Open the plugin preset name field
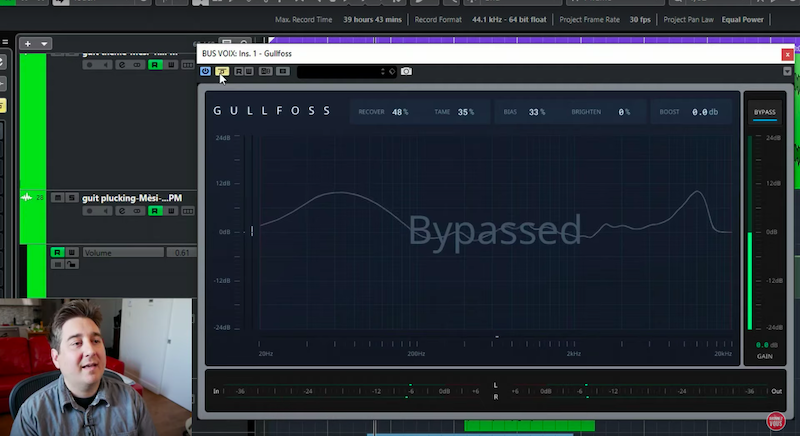This screenshot has width=800, height=436. pyautogui.click(x=338, y=72)
